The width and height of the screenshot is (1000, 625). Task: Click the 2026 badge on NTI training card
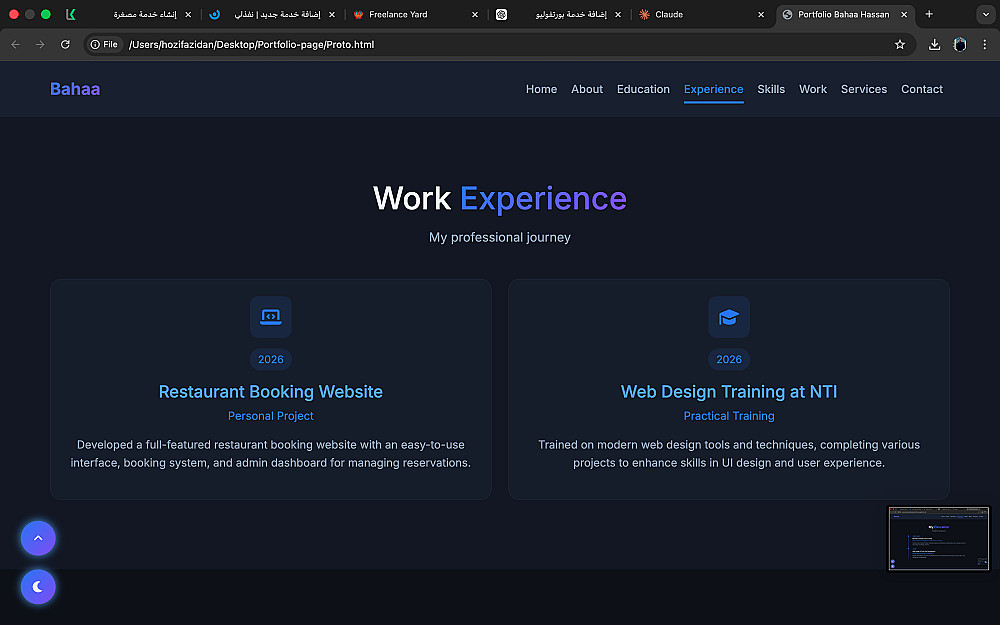point(729,360)
